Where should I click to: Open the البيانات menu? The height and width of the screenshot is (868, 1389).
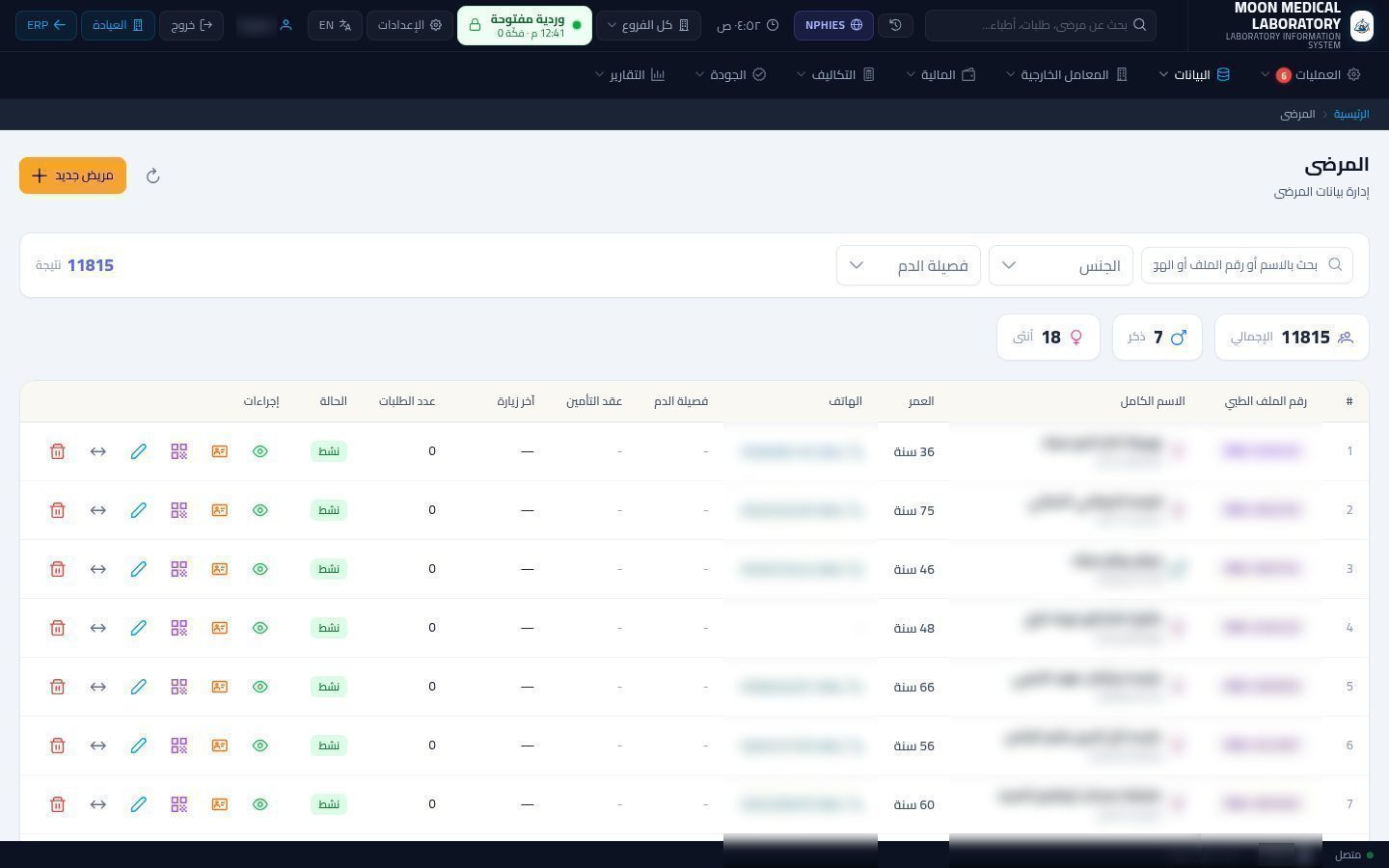coord(1194,74)
